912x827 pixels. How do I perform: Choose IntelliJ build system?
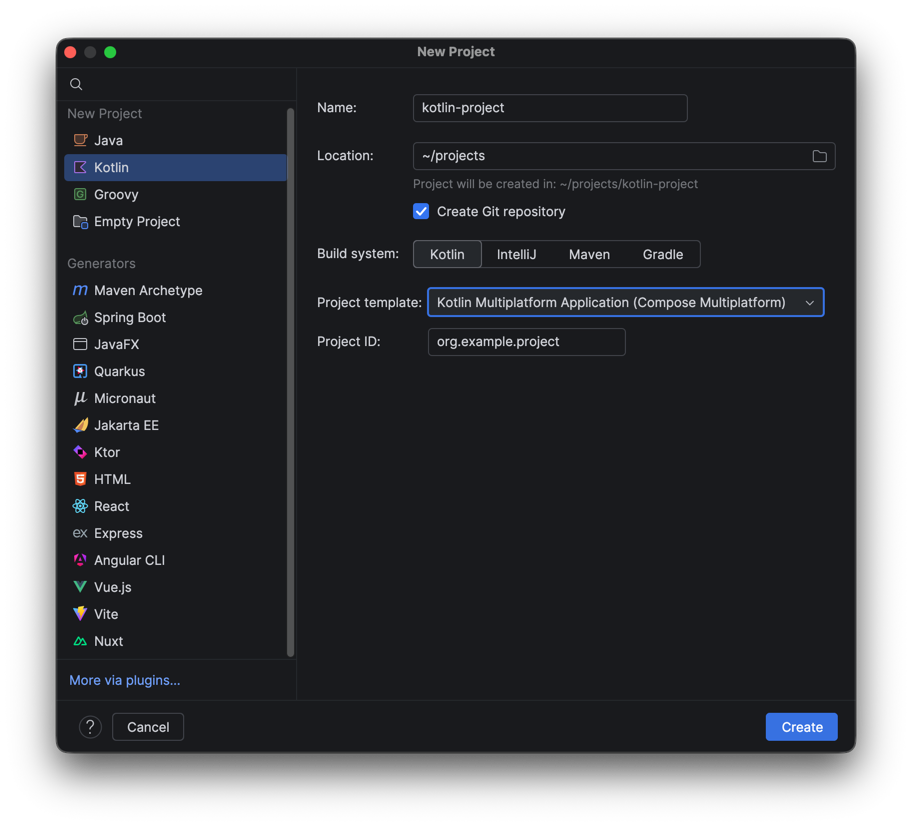[516, 254]
